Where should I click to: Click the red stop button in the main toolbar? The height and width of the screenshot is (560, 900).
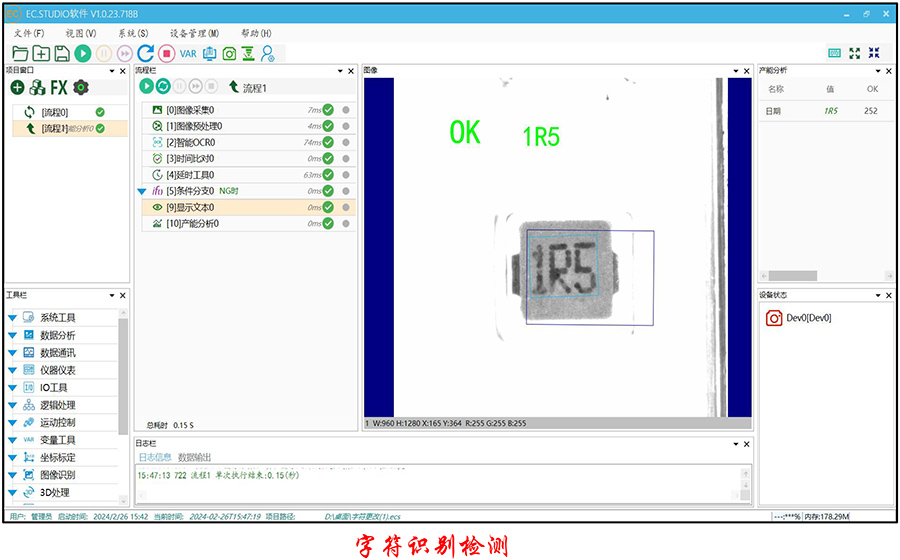point(166,53)
